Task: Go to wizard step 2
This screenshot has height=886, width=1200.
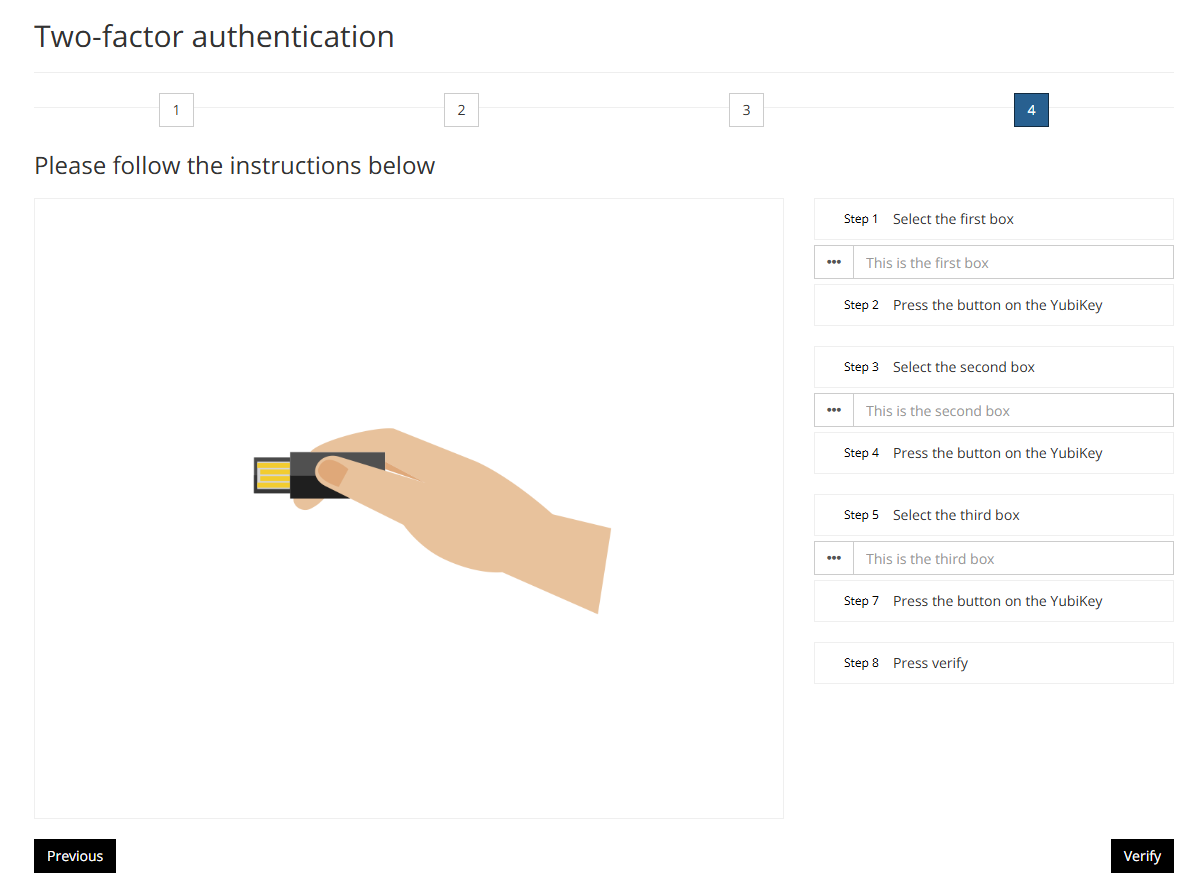Action: (461, 110)
